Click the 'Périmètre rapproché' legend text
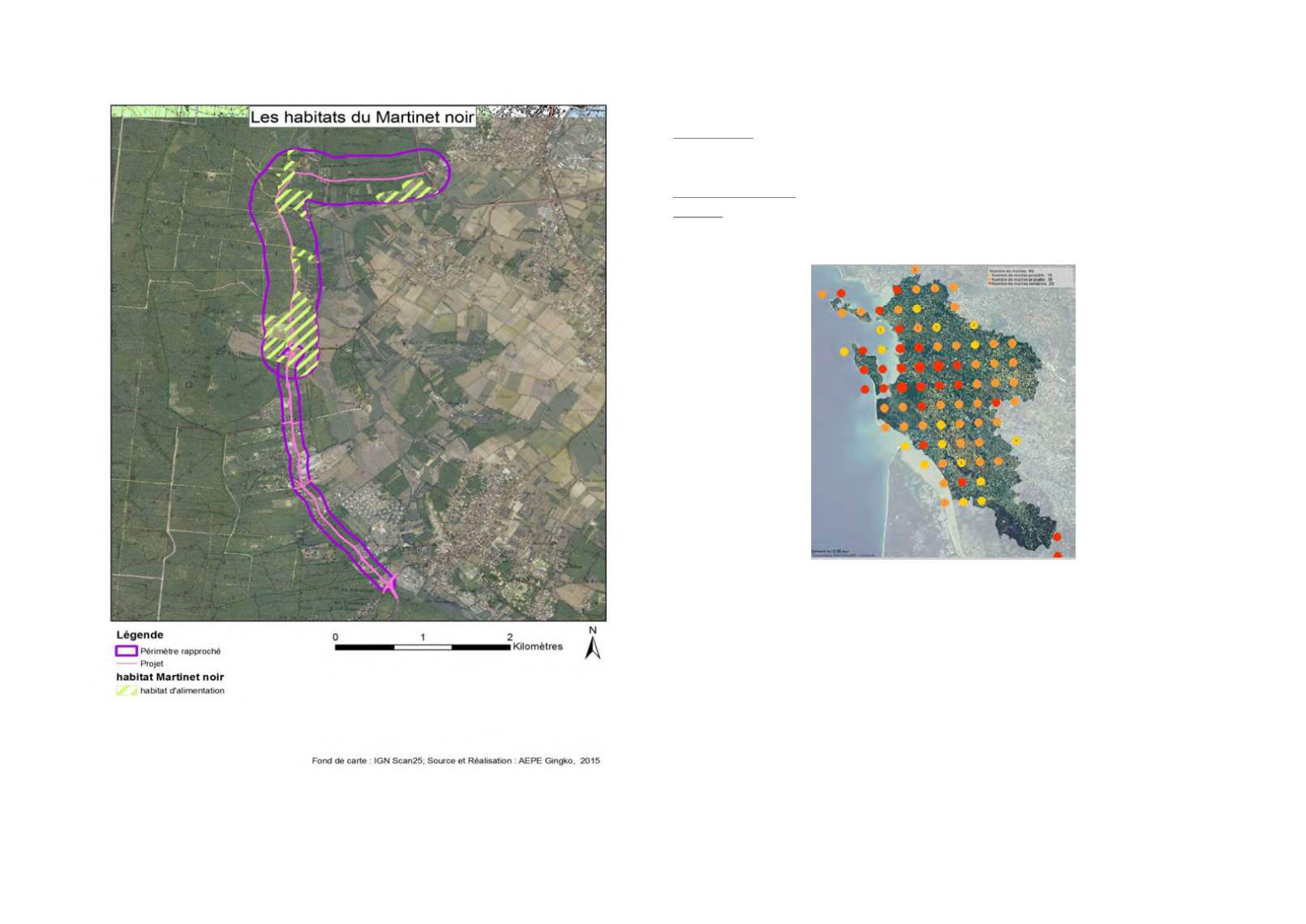The image size is (1306, 924). pos(180,651)
